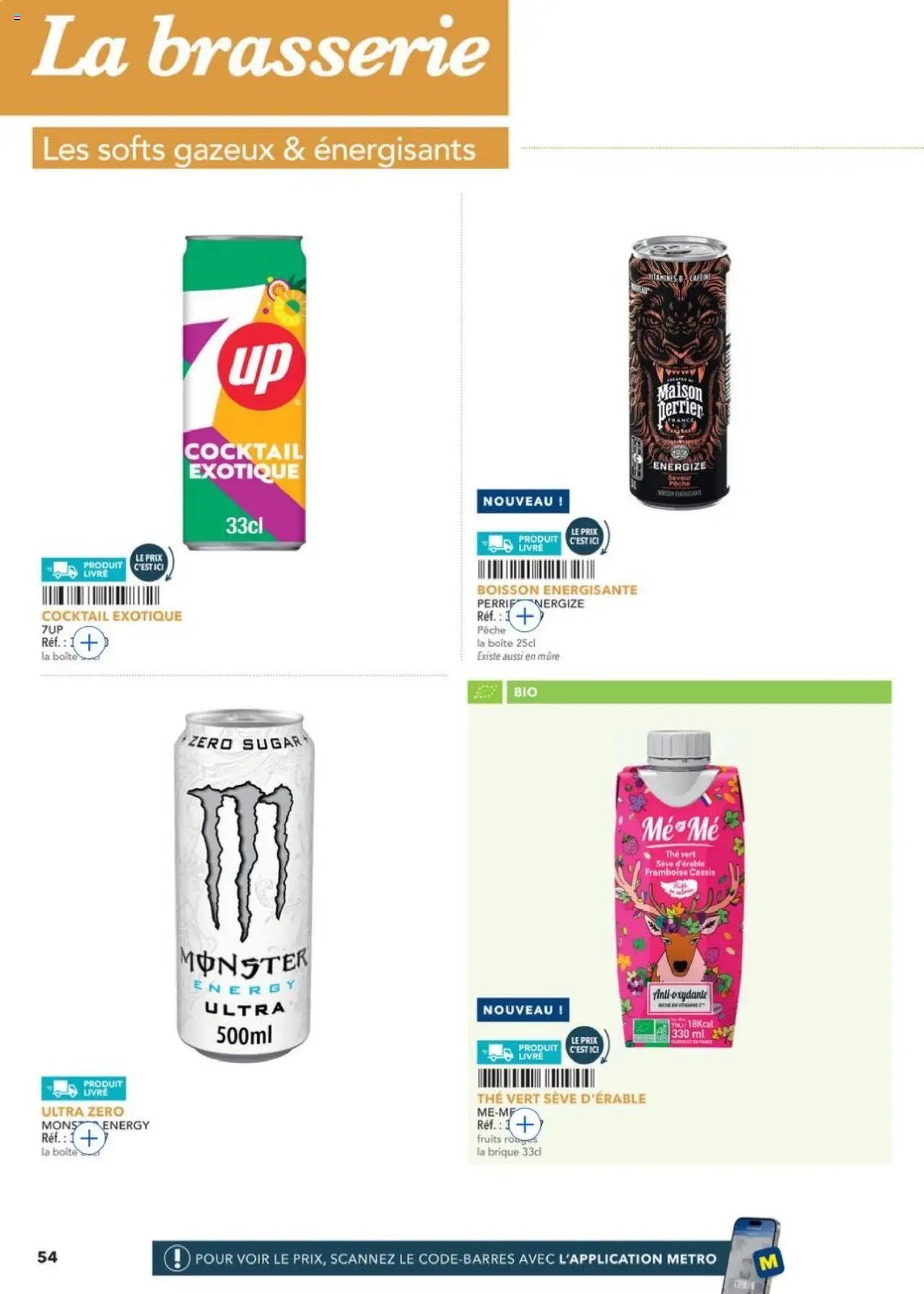
Task: Click plus button under 7UP Cocktail Exotique
Action: (90, 642)
